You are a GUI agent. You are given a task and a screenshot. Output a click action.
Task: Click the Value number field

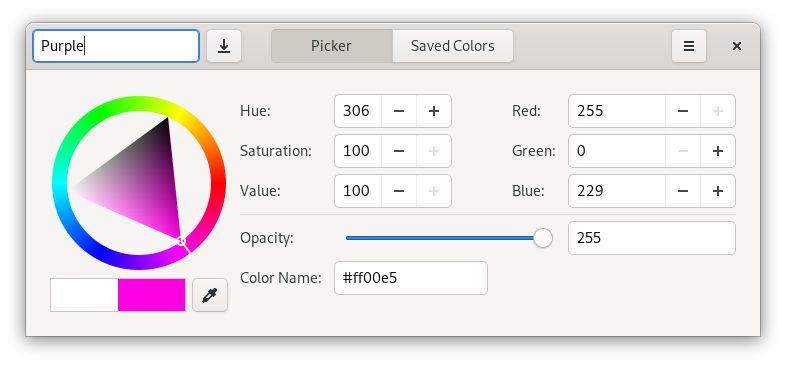point(358,191)
